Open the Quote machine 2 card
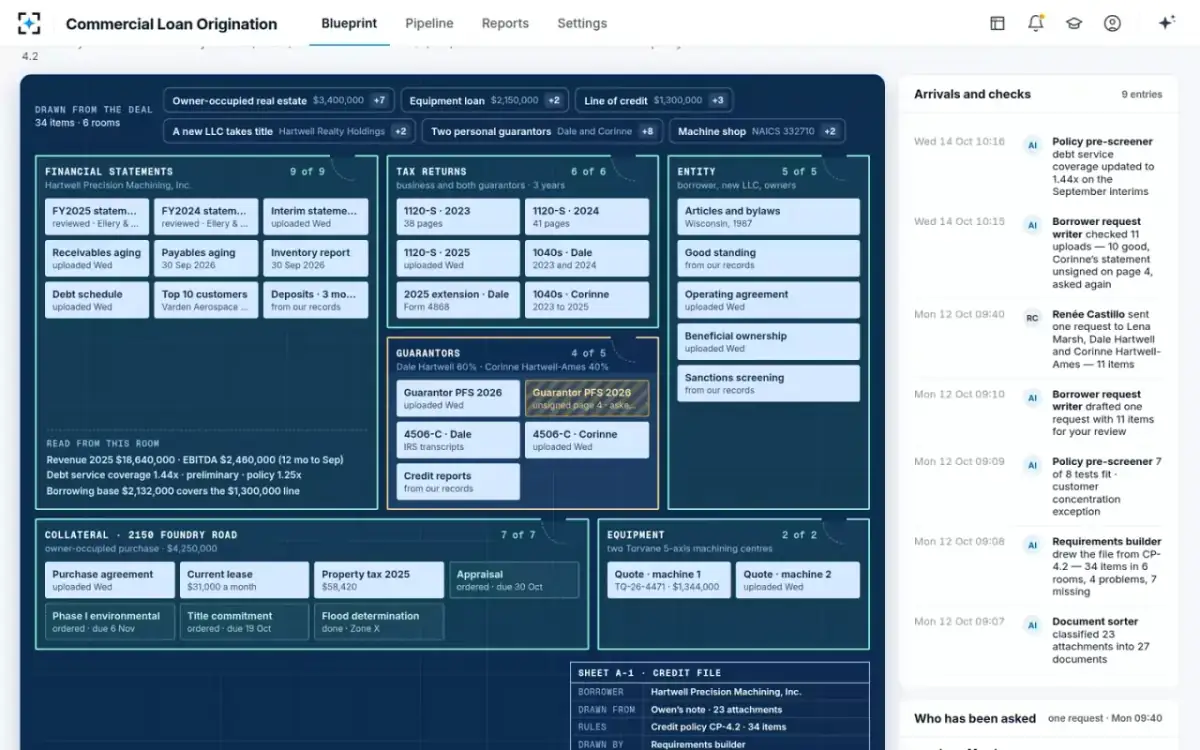This screenshot has width=1200, height=750. [798, 580]
